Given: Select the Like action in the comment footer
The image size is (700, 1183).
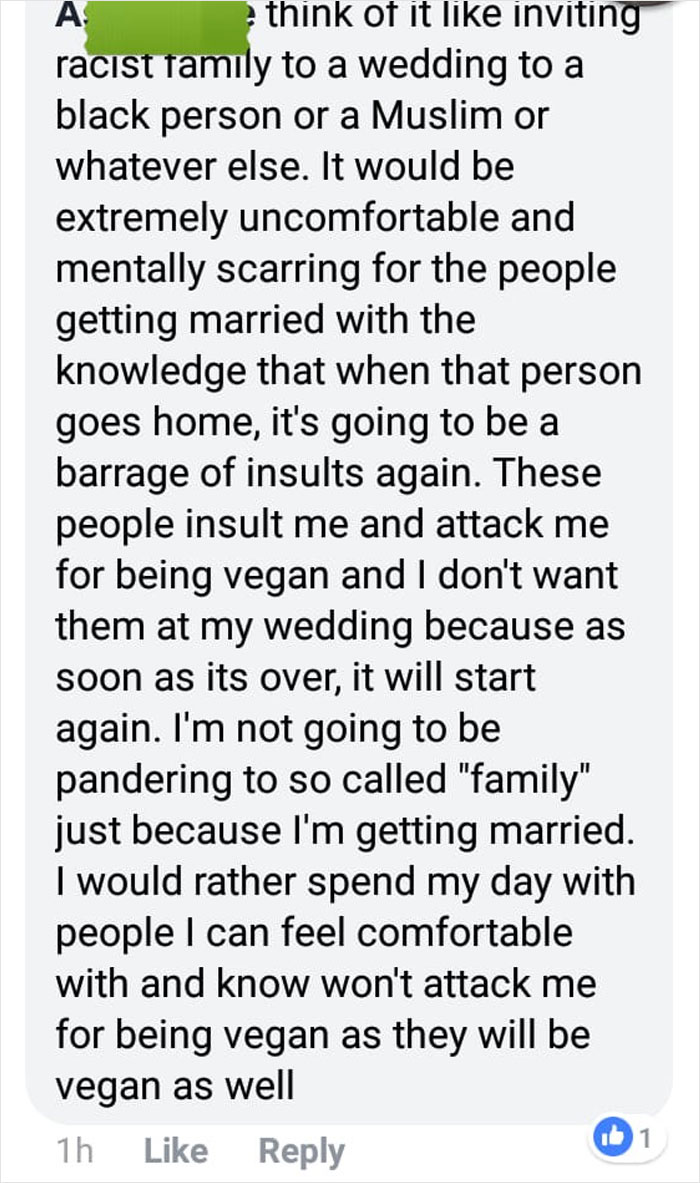Looking at the screenshot, I should coord(174,1151).
